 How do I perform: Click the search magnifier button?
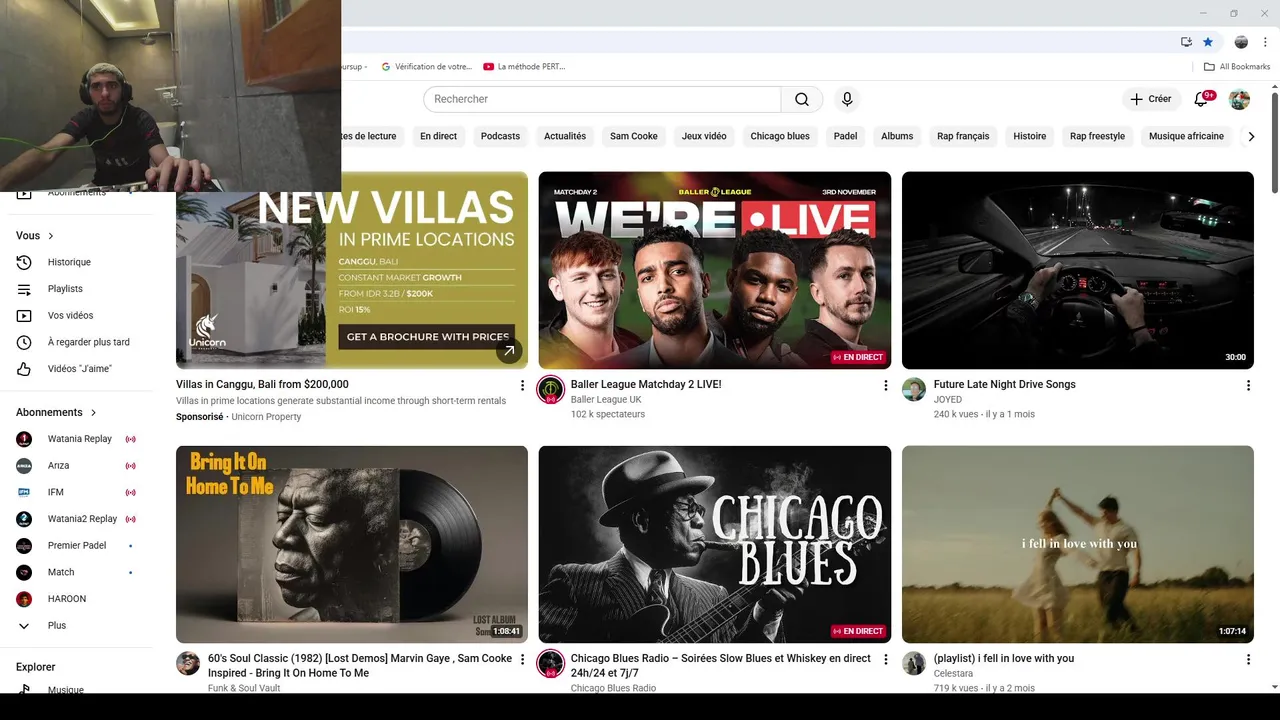[802, 99]
